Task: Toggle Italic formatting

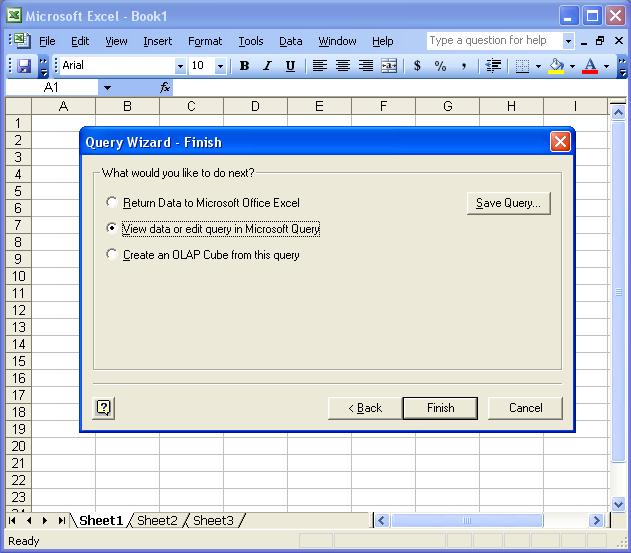Action: point(267,66)
